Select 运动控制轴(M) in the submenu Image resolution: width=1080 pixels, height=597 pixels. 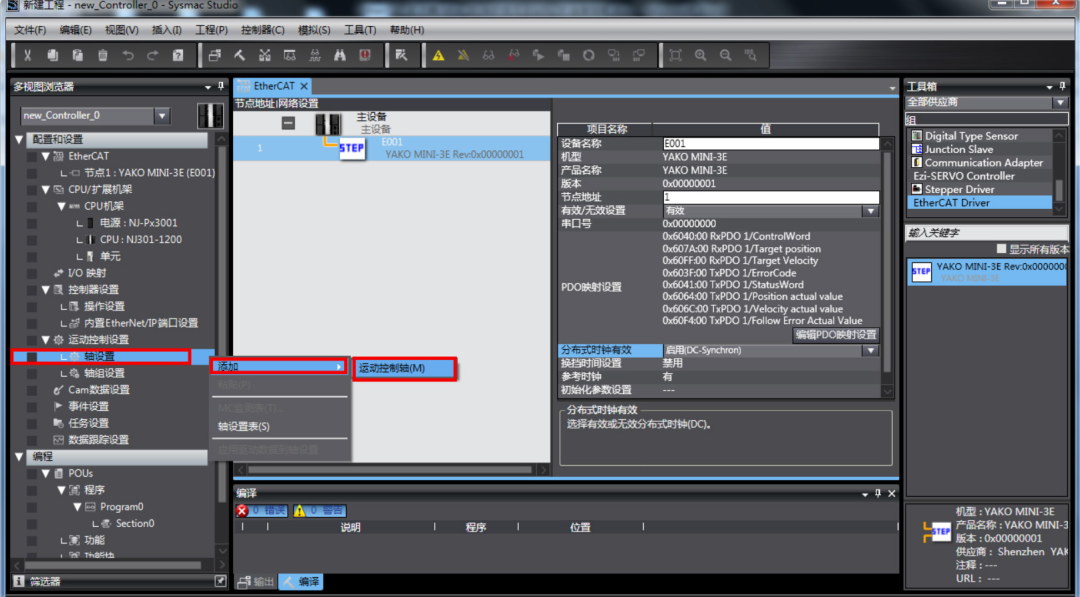pos(404,368)
